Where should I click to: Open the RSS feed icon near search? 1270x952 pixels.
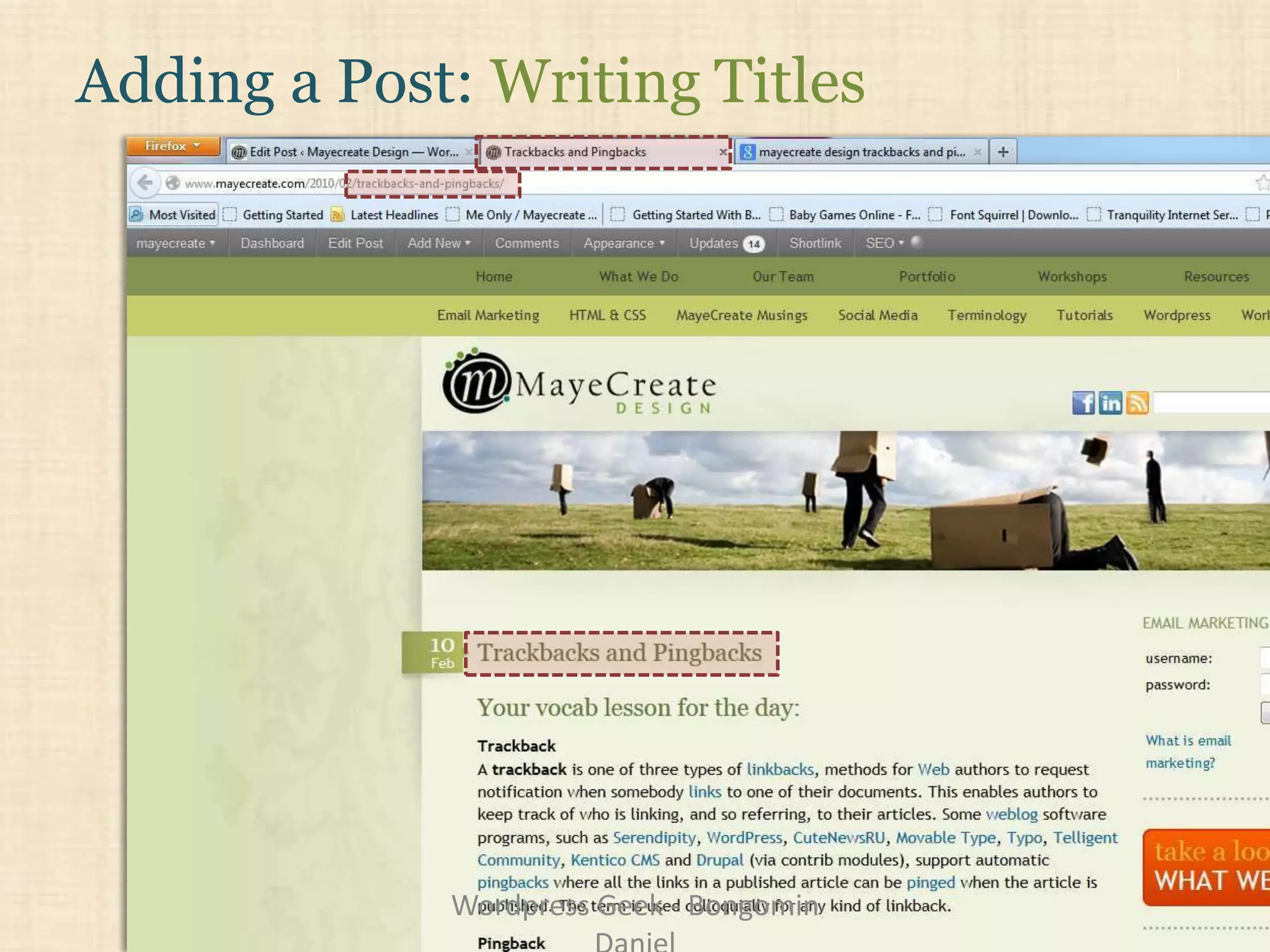coord(1138,403)
